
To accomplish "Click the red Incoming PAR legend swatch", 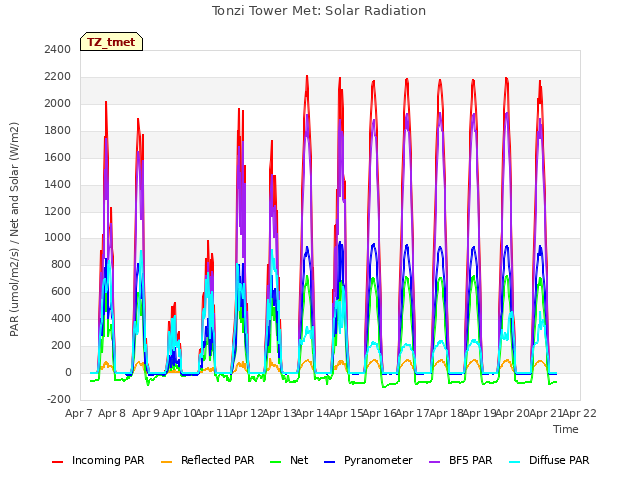I will (x=58, y=462).
